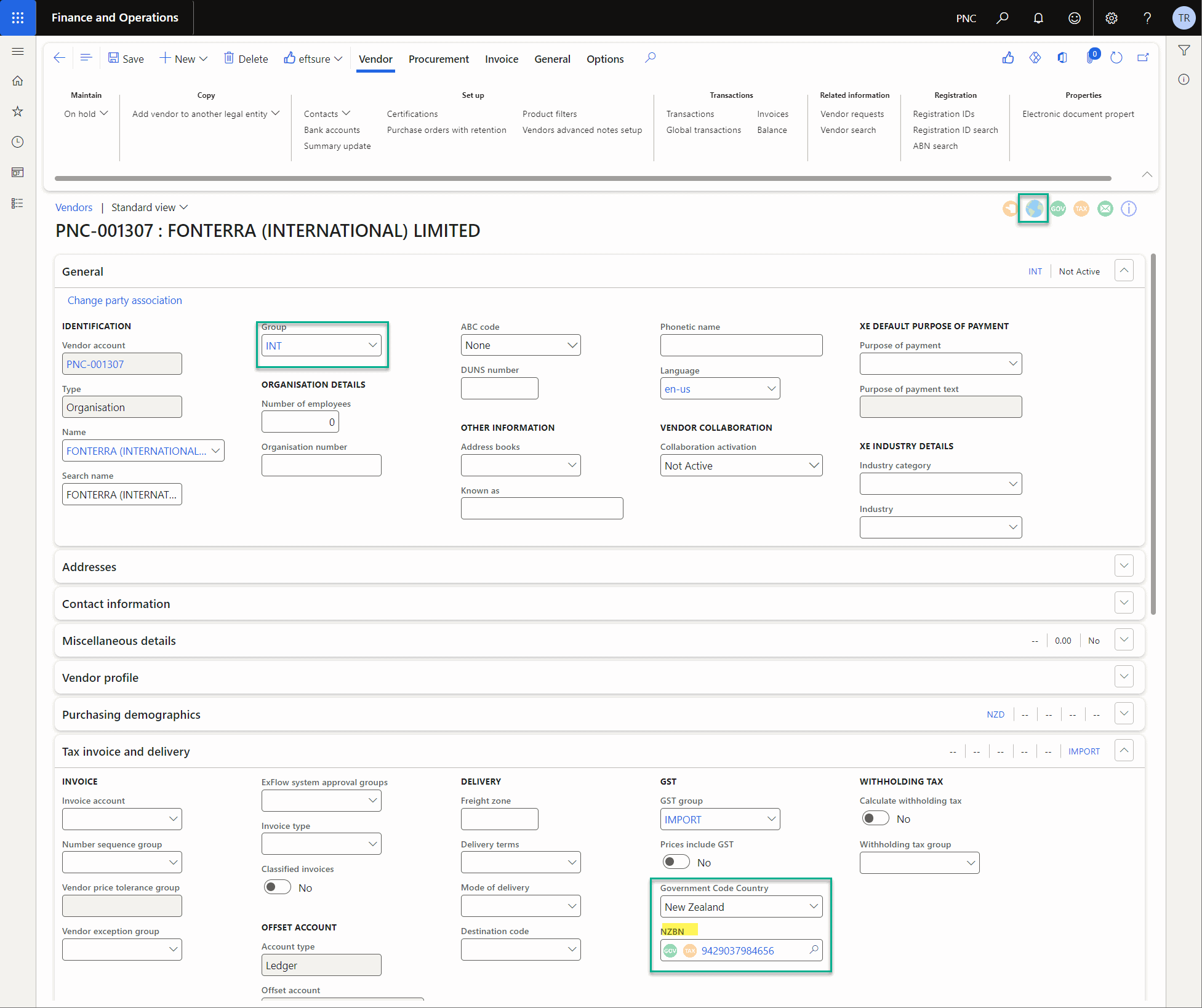The width and height of the screenshot is (1202, 1008).
Task: Go to the Vendors breadcrumb link
Action: [74, 207]
